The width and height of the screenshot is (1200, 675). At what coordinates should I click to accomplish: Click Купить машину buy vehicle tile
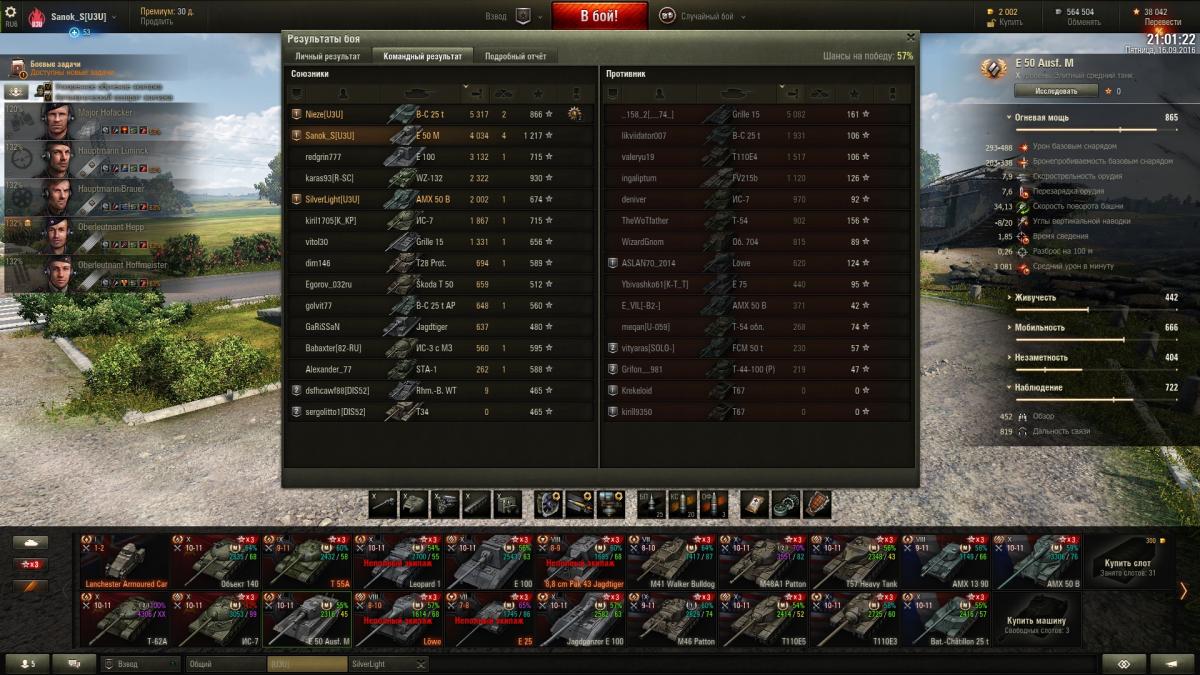point(1036,619)
